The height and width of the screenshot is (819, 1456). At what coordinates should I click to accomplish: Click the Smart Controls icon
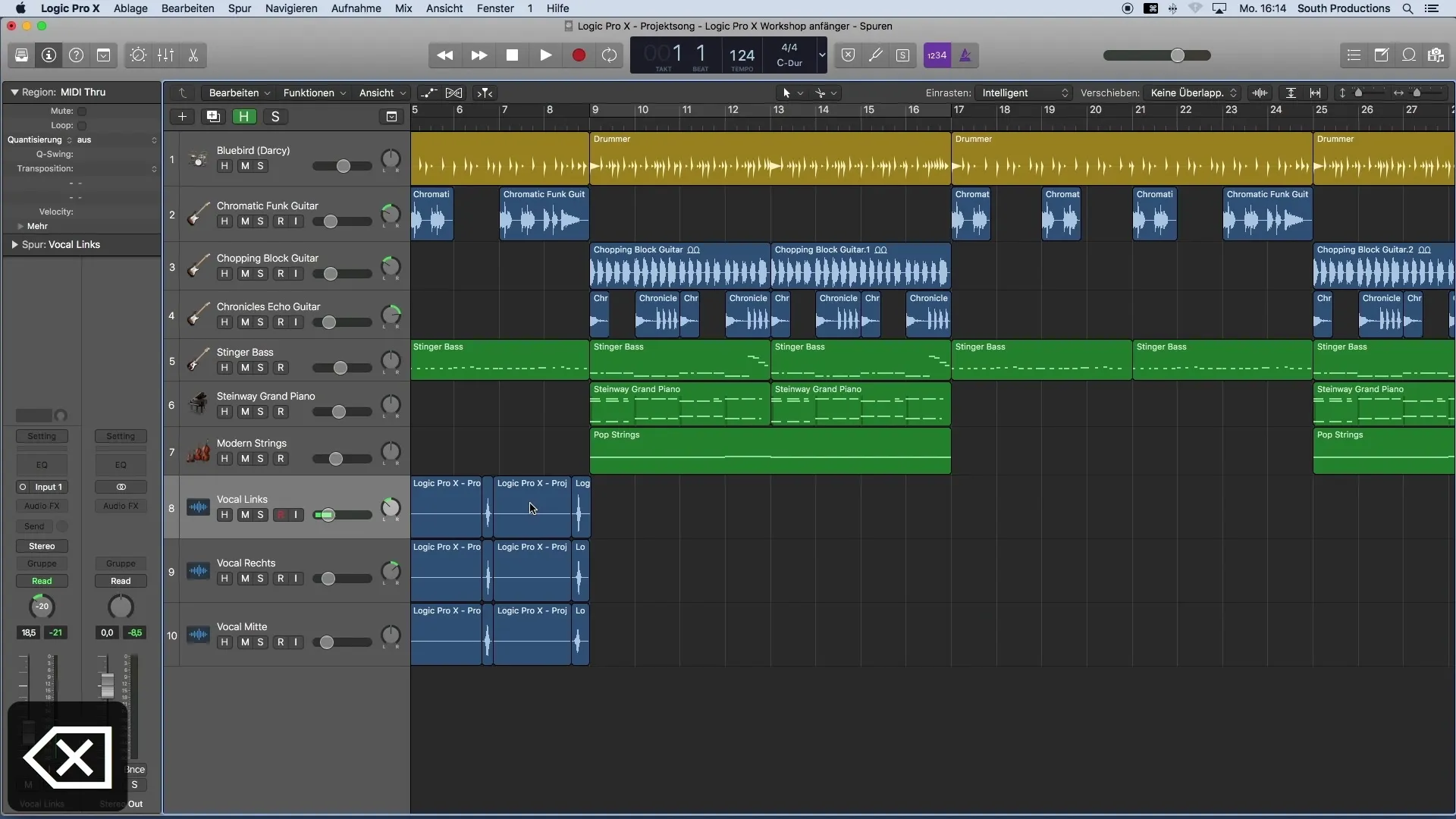coord(137,55)
